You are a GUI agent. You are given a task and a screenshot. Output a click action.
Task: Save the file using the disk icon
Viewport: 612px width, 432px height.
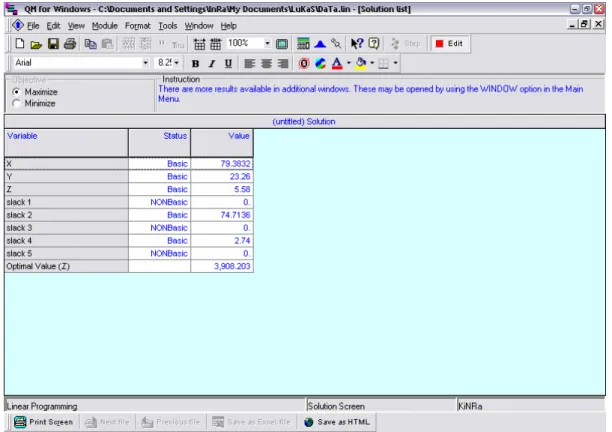(x=53, y=44)
